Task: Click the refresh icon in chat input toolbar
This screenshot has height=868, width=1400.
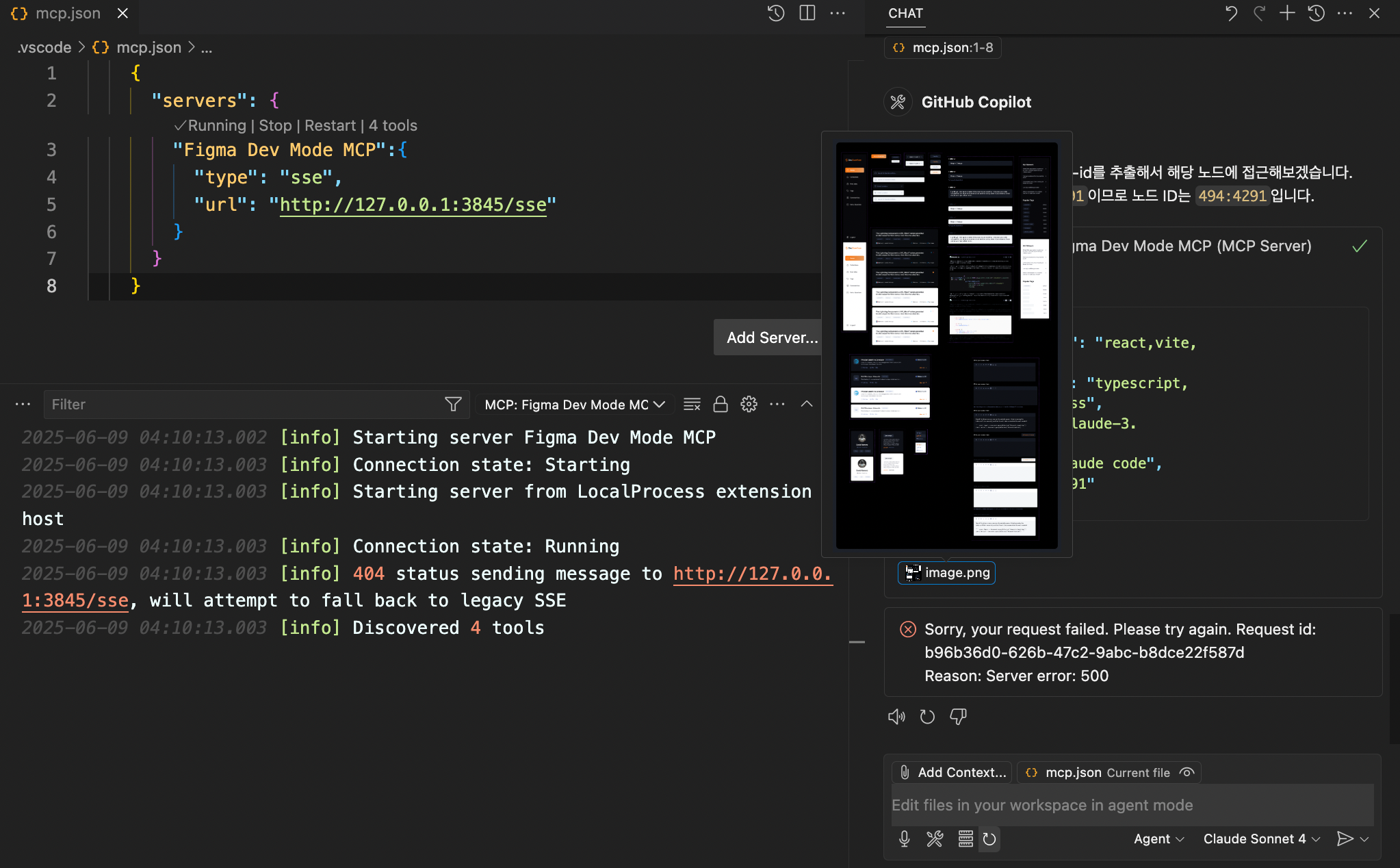Action: [x=989, y=839]
